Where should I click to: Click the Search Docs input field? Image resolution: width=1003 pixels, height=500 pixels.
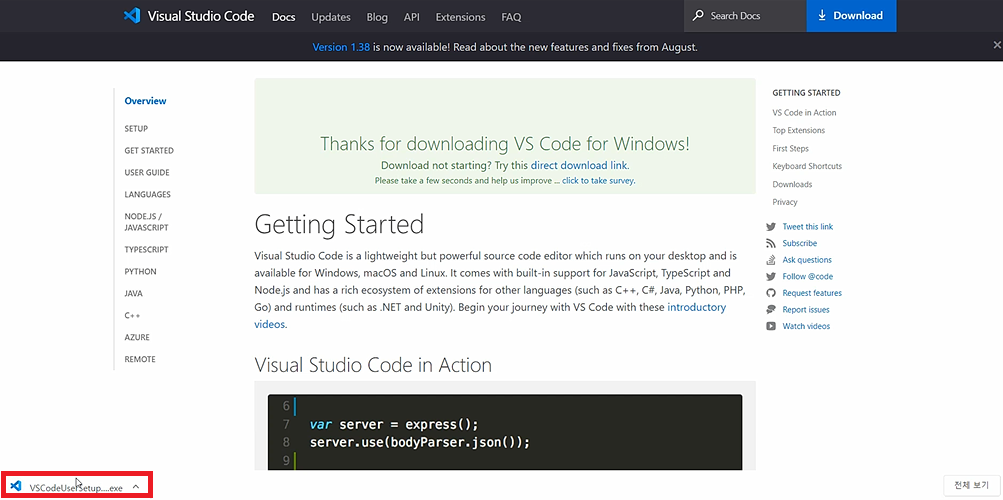745,16
